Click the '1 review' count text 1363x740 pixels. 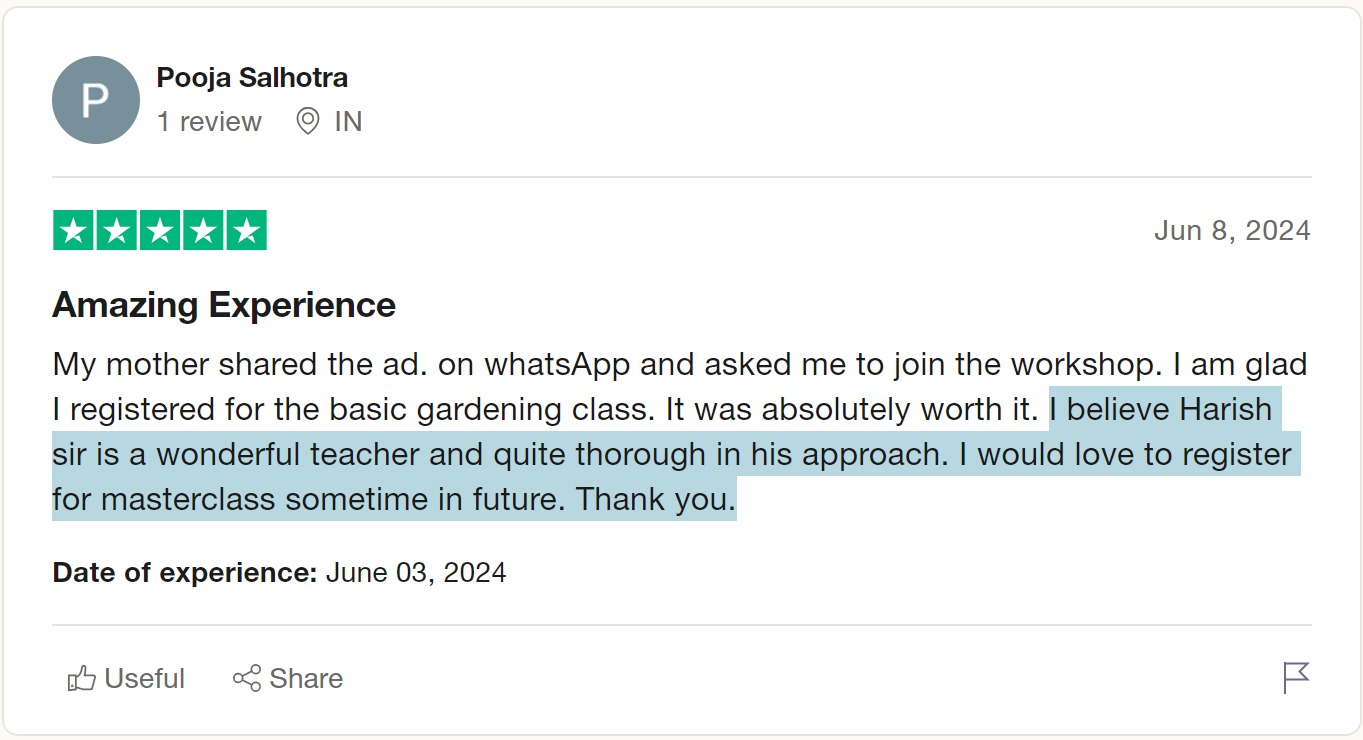tap(209, 122)
